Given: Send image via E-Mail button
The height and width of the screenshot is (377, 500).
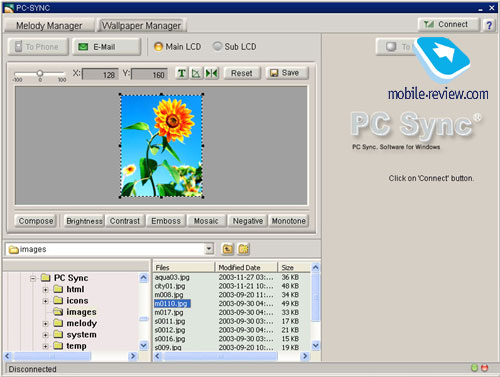Looking at the screenshot, I should click(x=106, y=47).
